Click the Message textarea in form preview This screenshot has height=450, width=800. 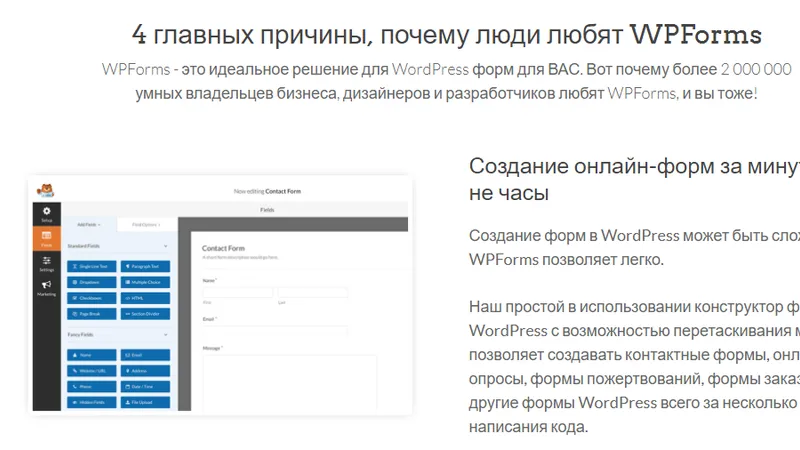click(x=290, y=382)
